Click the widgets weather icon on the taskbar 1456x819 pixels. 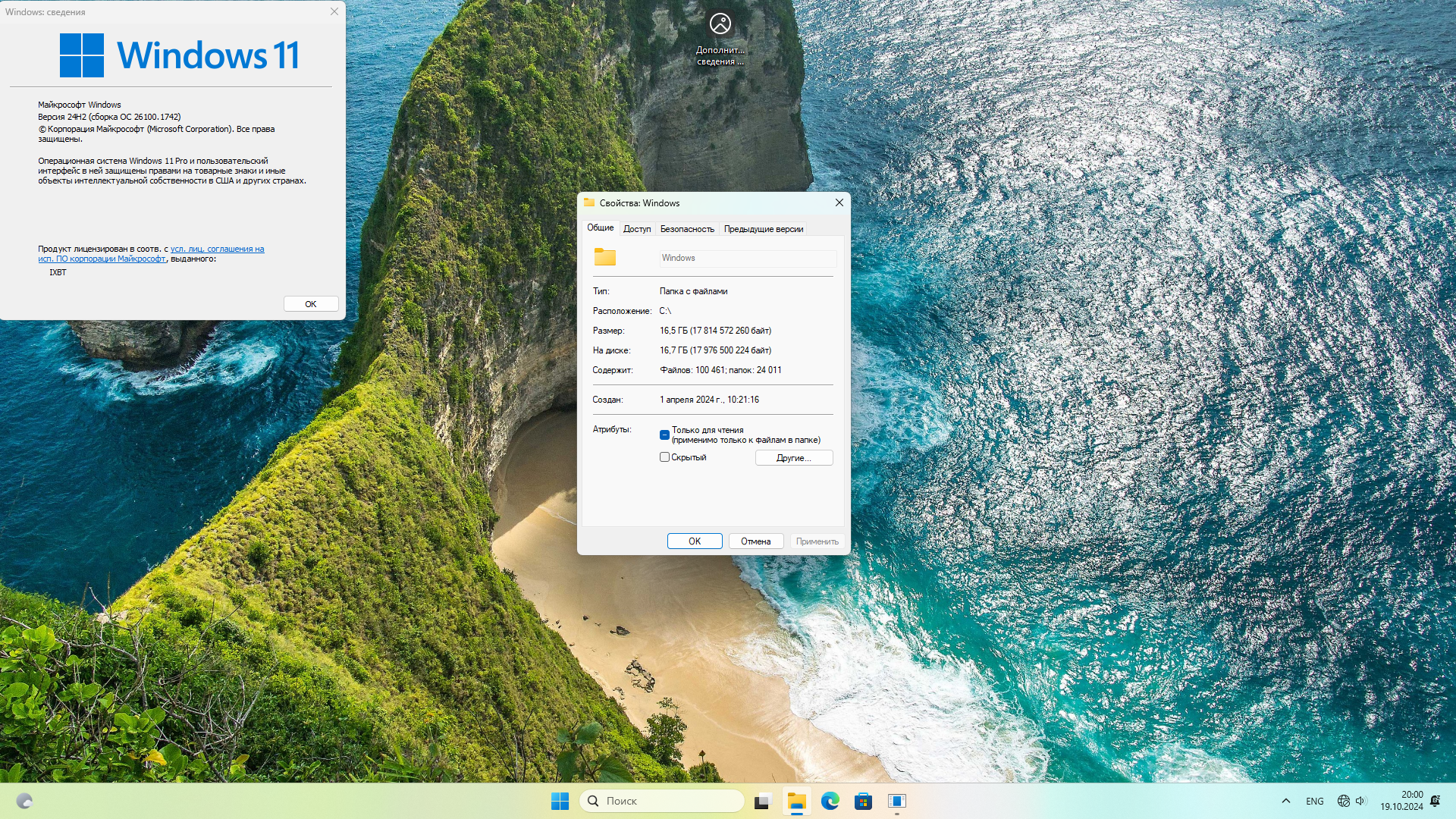[x=24, y=801]
